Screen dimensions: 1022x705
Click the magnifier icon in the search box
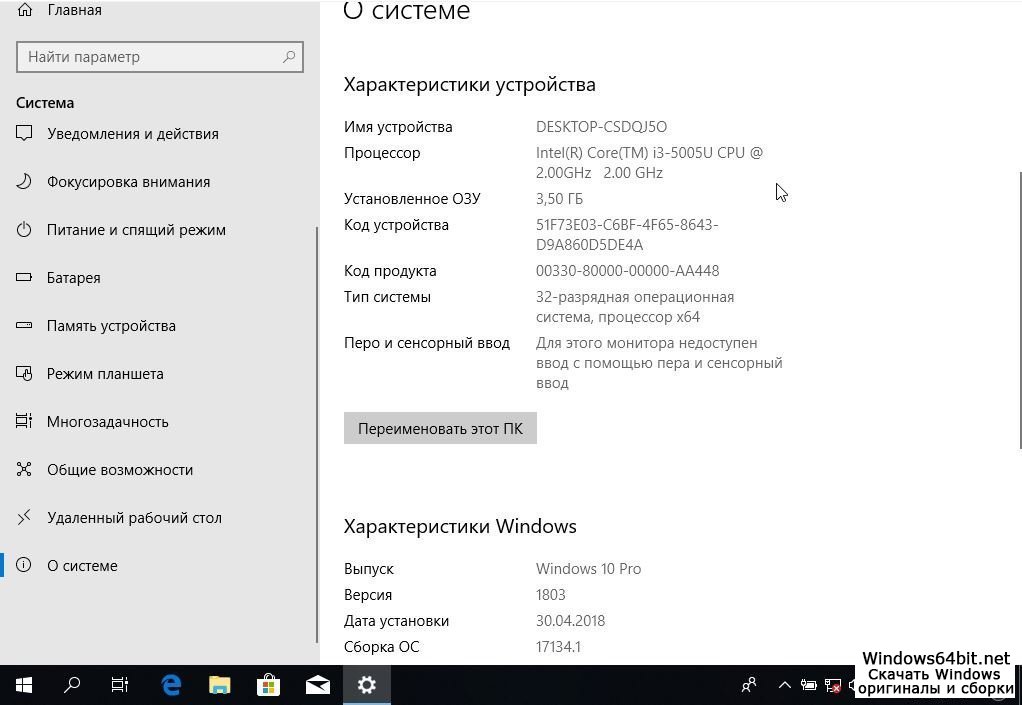pyautogui.click(x=289, y=57)
